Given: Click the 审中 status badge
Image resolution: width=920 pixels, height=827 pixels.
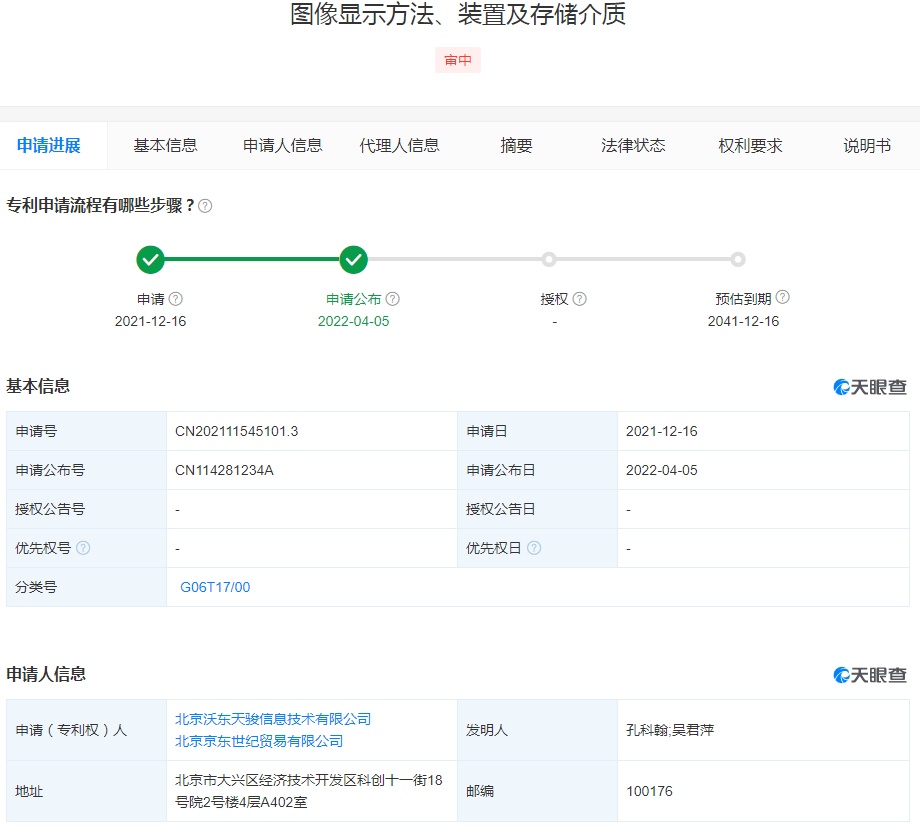Looking at the screenshot, I should [x=458, y=60].
